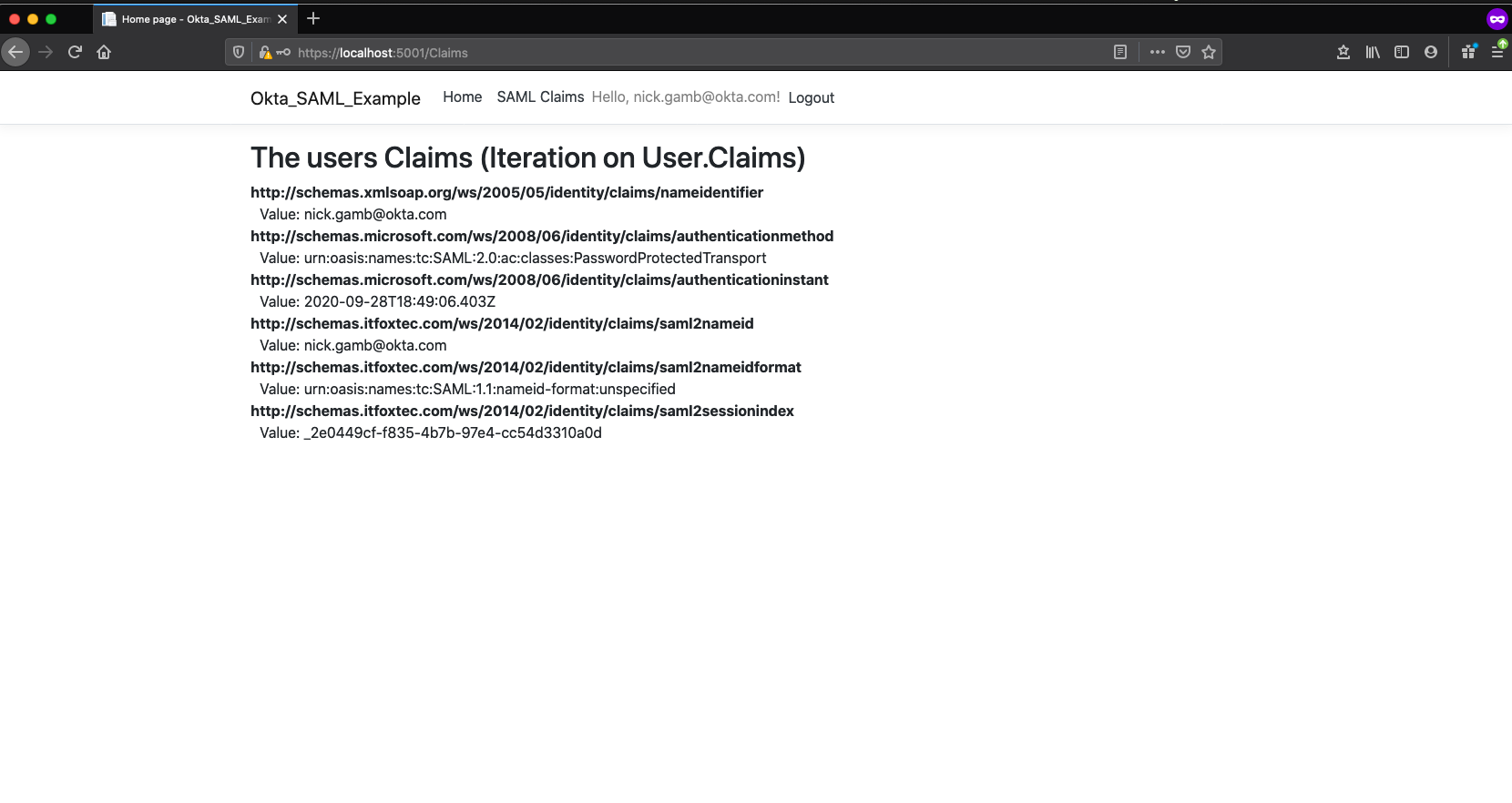Toggle the browser sidebar panel
This screenshot has height=803, width=1512.
pos(1402,52)
